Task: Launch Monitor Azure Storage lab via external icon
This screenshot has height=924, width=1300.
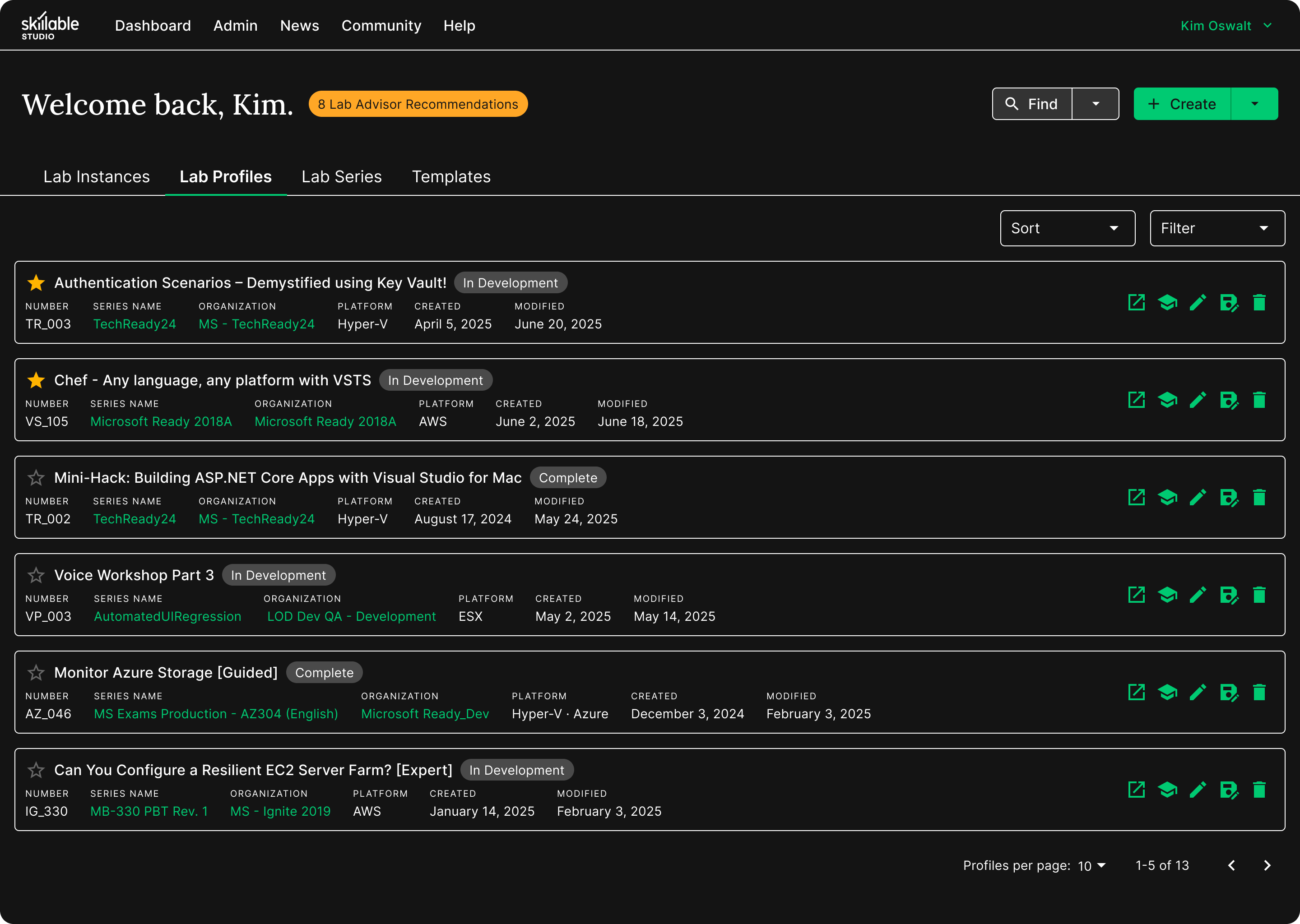Action: click(1137, 693)
